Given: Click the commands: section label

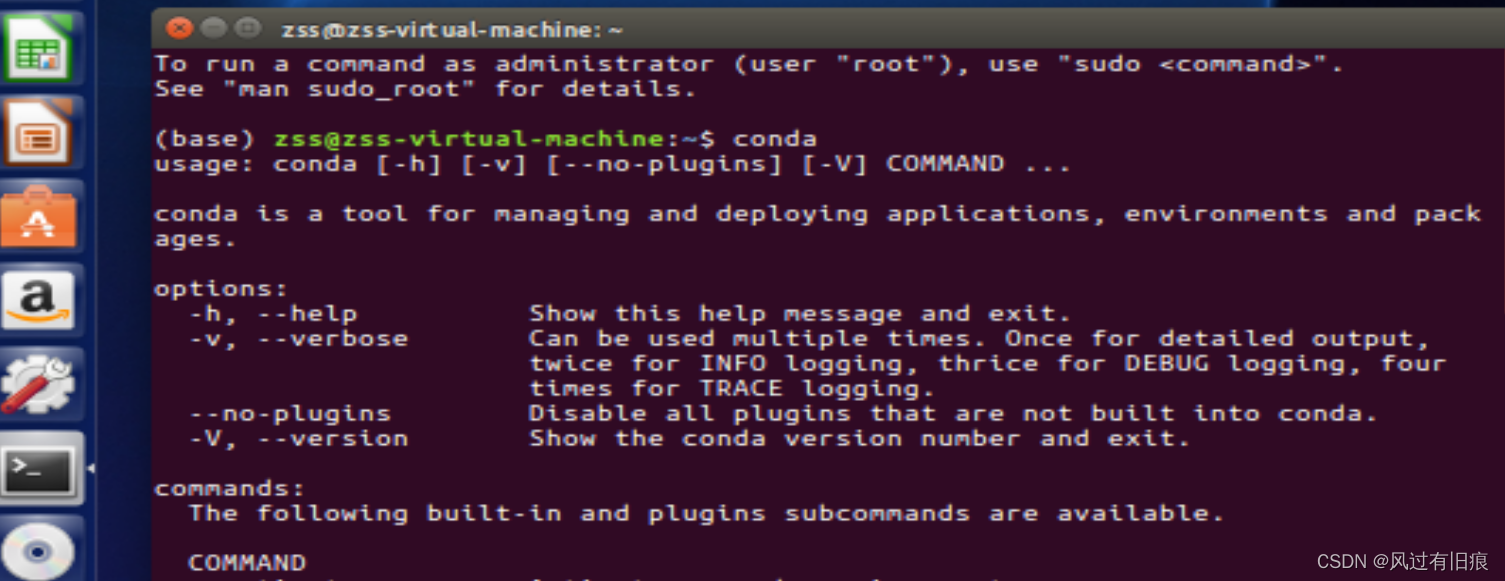Looking at the screenshot, I should pyautogui.click(x=229, y=488).
